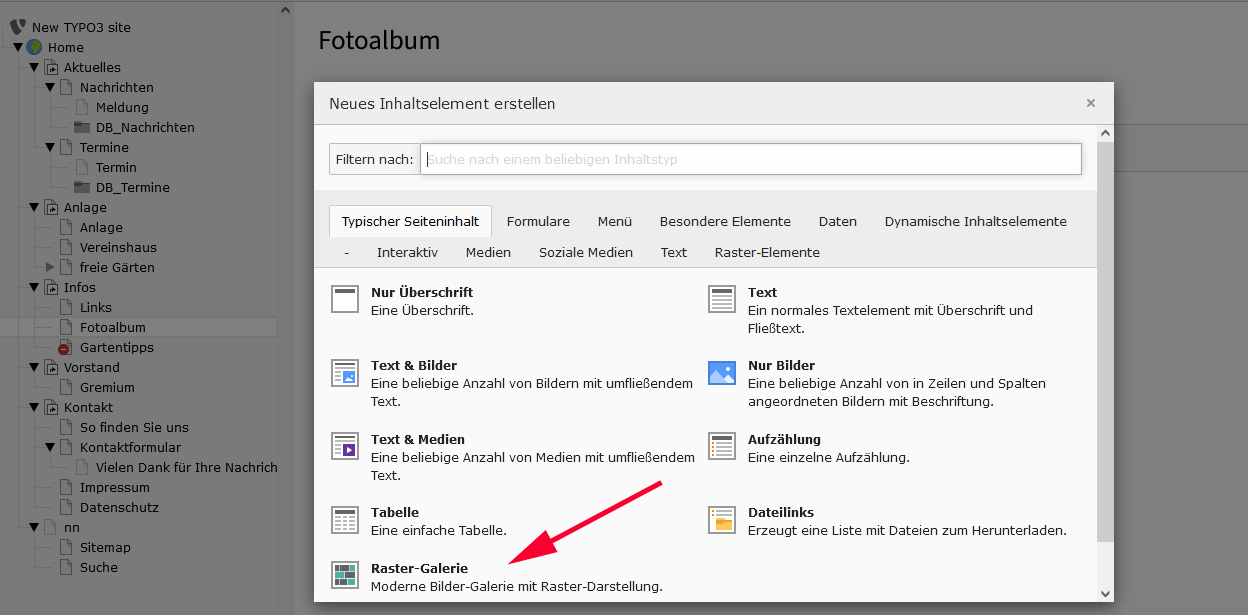Select the Text & Bilder element icon

pos(345,373)
